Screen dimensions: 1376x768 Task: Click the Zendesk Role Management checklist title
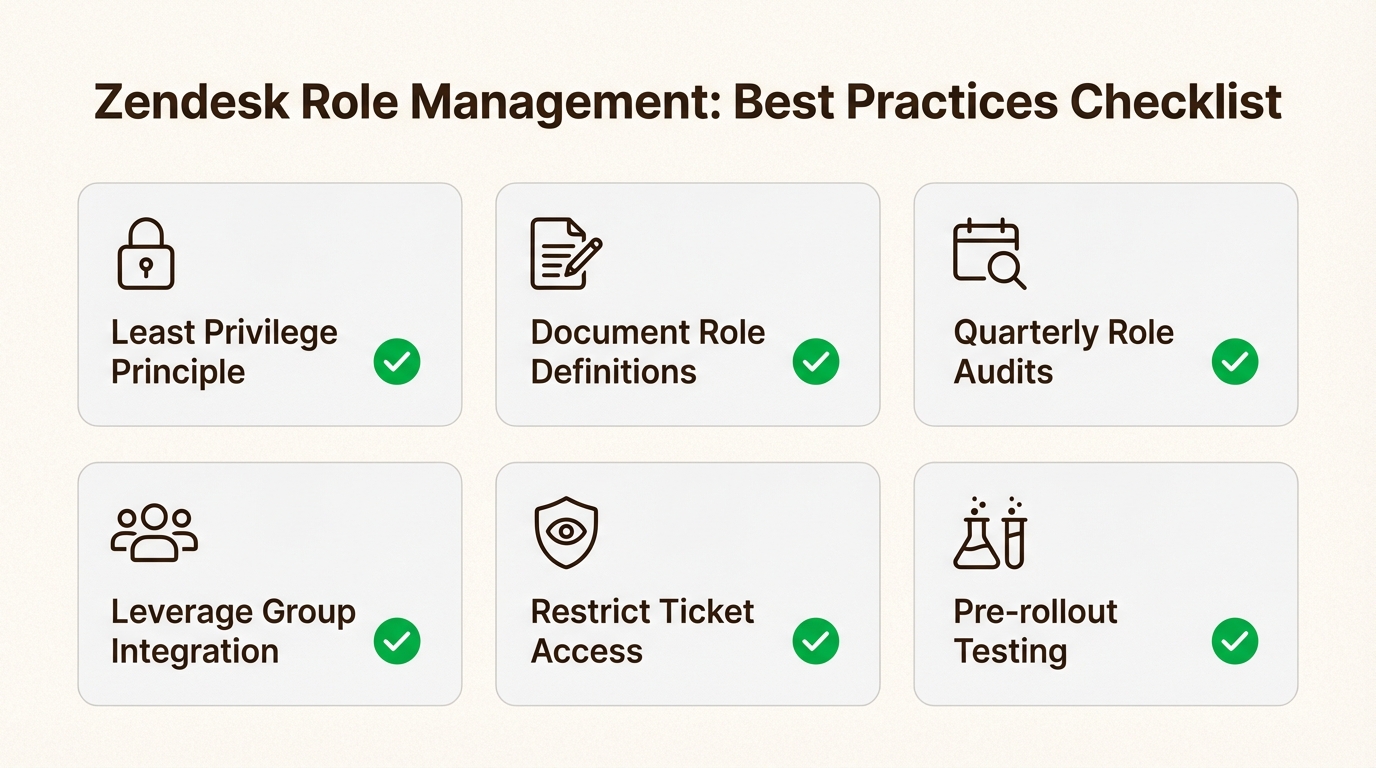coord(688,103)
